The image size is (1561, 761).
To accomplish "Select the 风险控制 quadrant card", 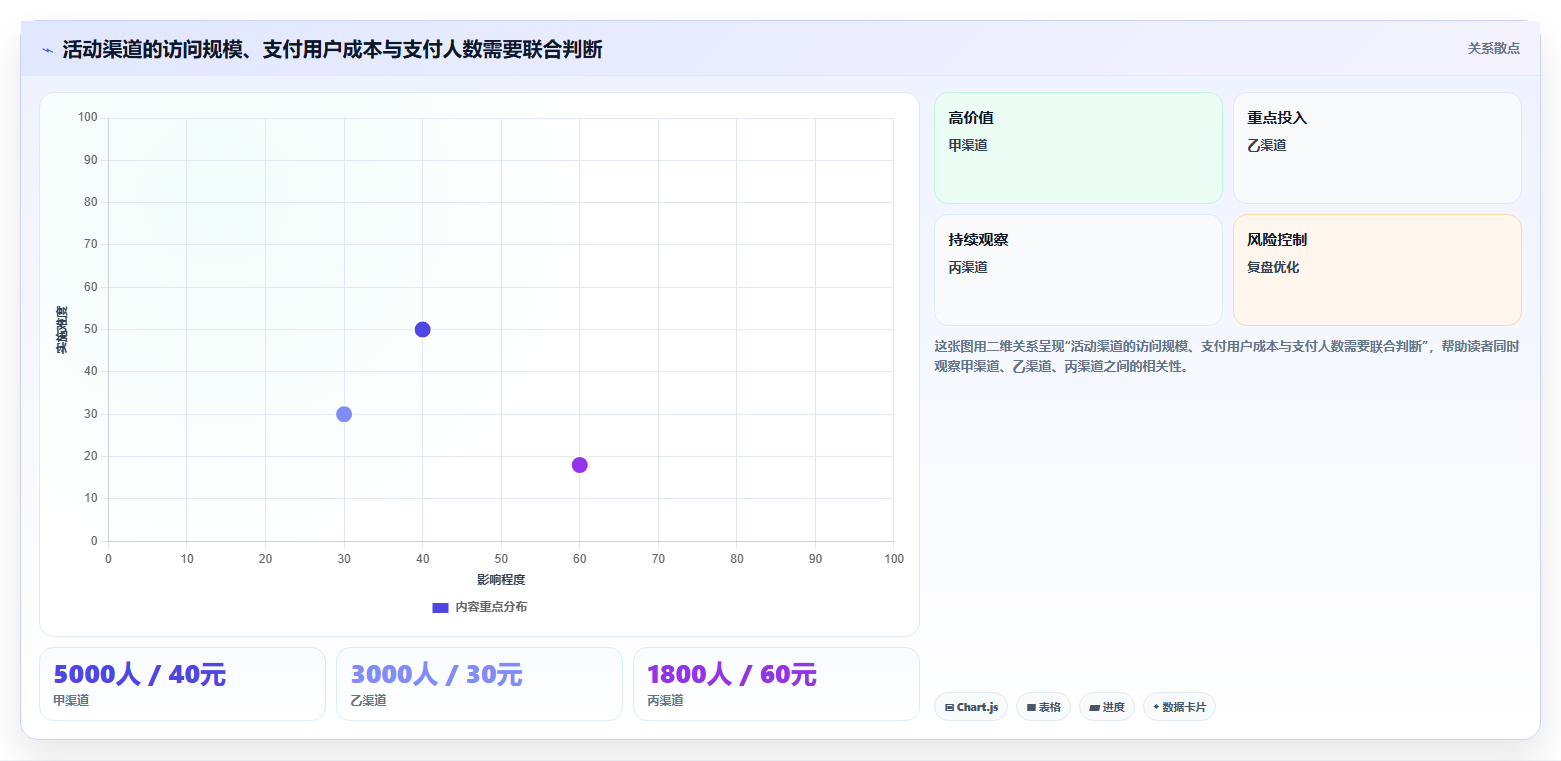I will point(1377,270).
